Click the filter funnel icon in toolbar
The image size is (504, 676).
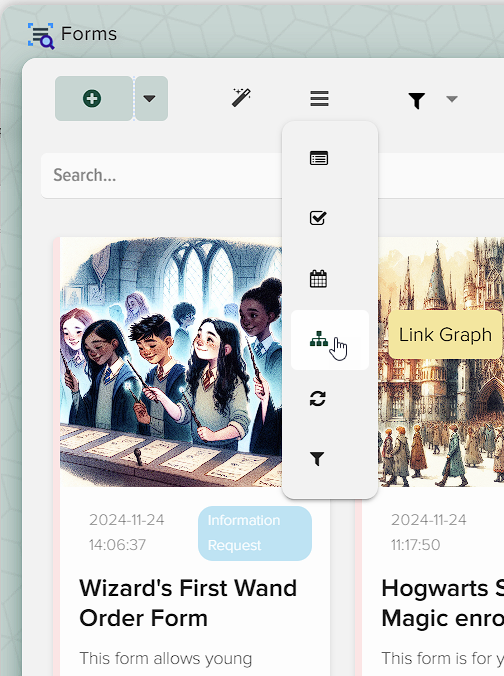coord(417,100)
